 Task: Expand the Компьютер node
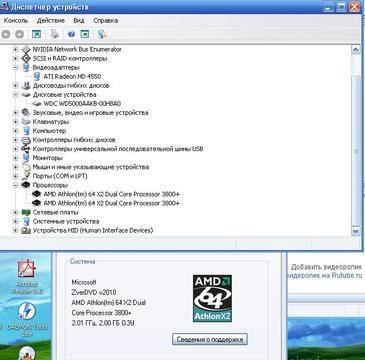click(x=15, y=131)
